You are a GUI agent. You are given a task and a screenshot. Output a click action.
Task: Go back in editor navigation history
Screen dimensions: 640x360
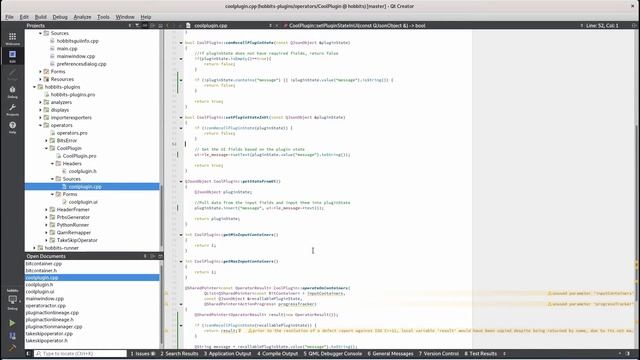pos(168,25)
